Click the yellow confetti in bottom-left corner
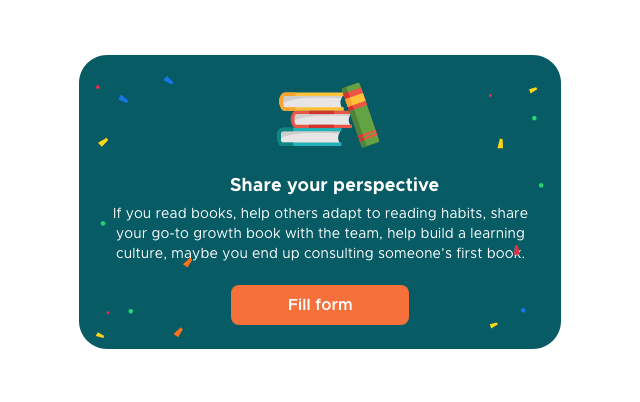This screenshot has height=402, width=640. [x=100, y=335]
